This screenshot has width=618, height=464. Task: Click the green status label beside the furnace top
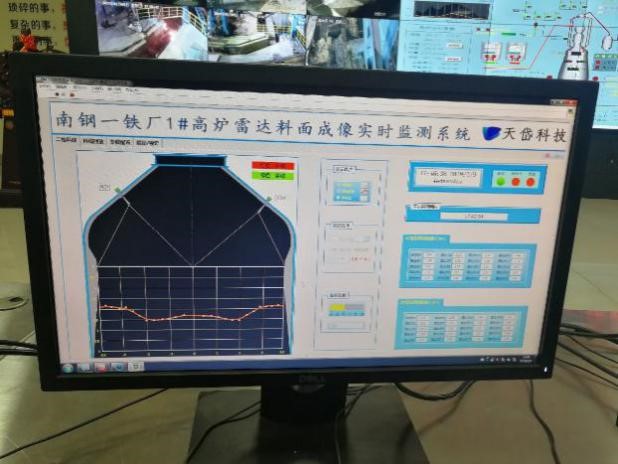tap(273, 175)
